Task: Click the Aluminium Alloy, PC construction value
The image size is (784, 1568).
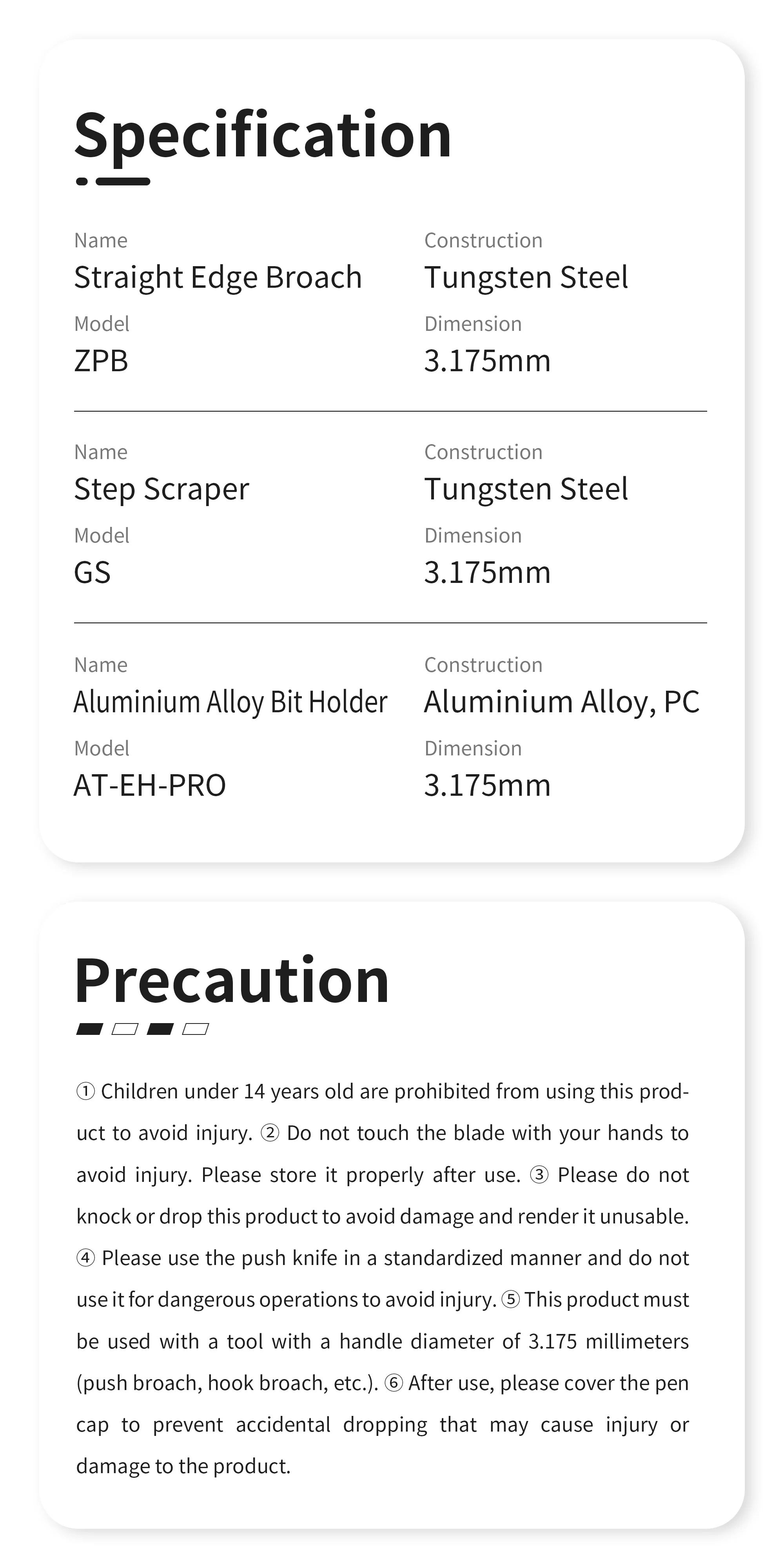Action: (x=562, y=702)
